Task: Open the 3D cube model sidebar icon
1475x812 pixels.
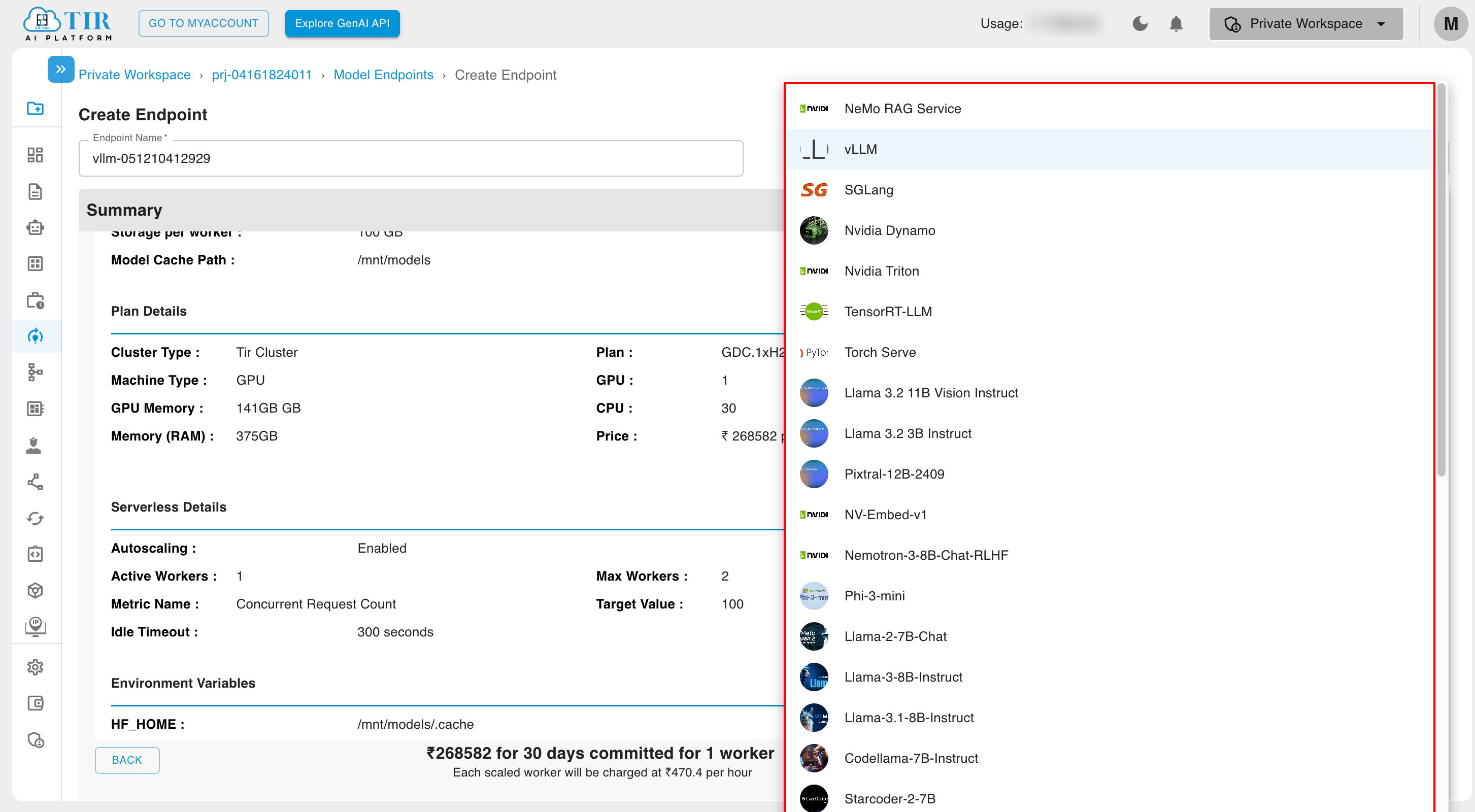Action: pos(36,590)
